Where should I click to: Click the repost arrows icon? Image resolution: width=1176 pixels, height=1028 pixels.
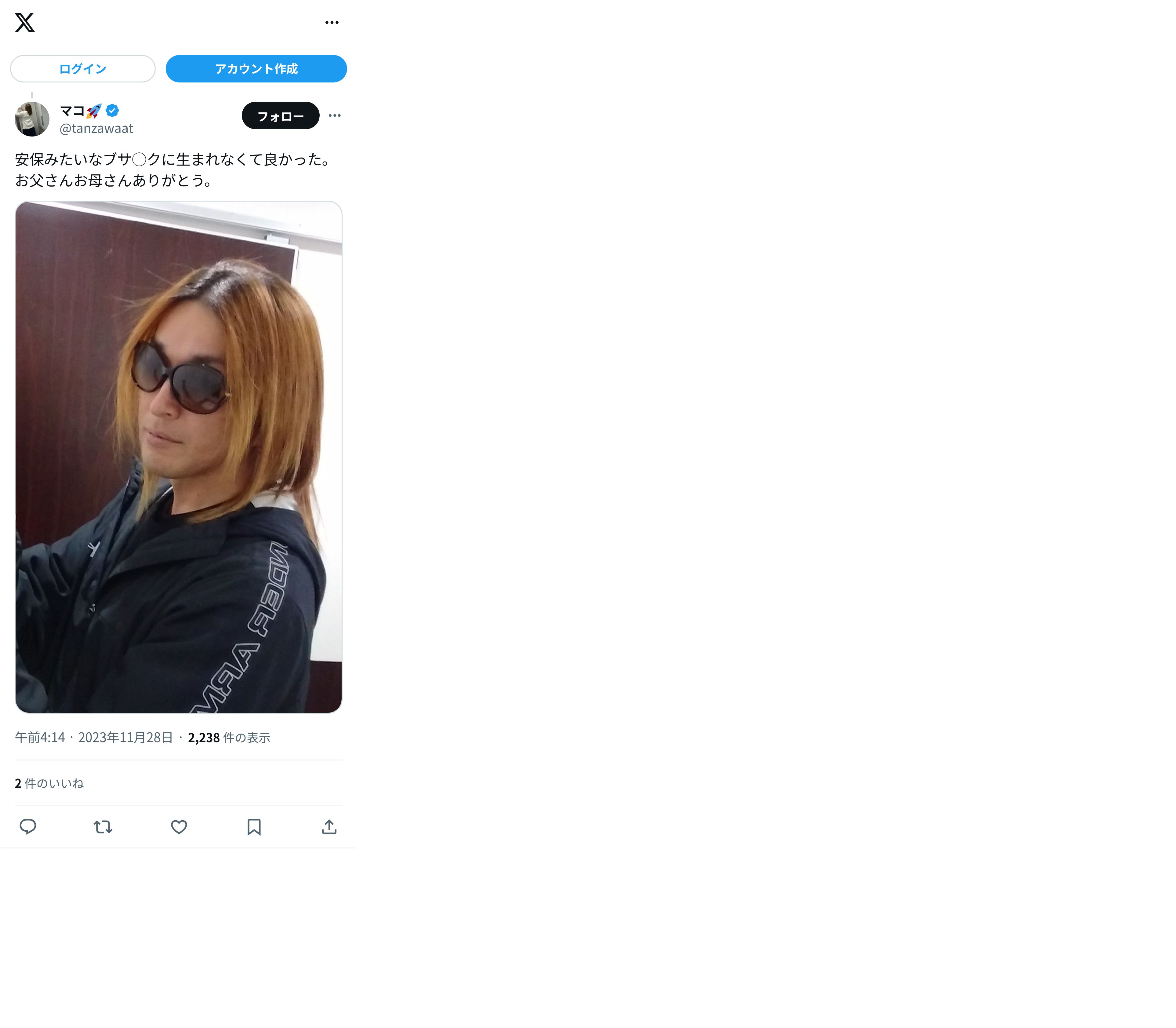[103, 827]
